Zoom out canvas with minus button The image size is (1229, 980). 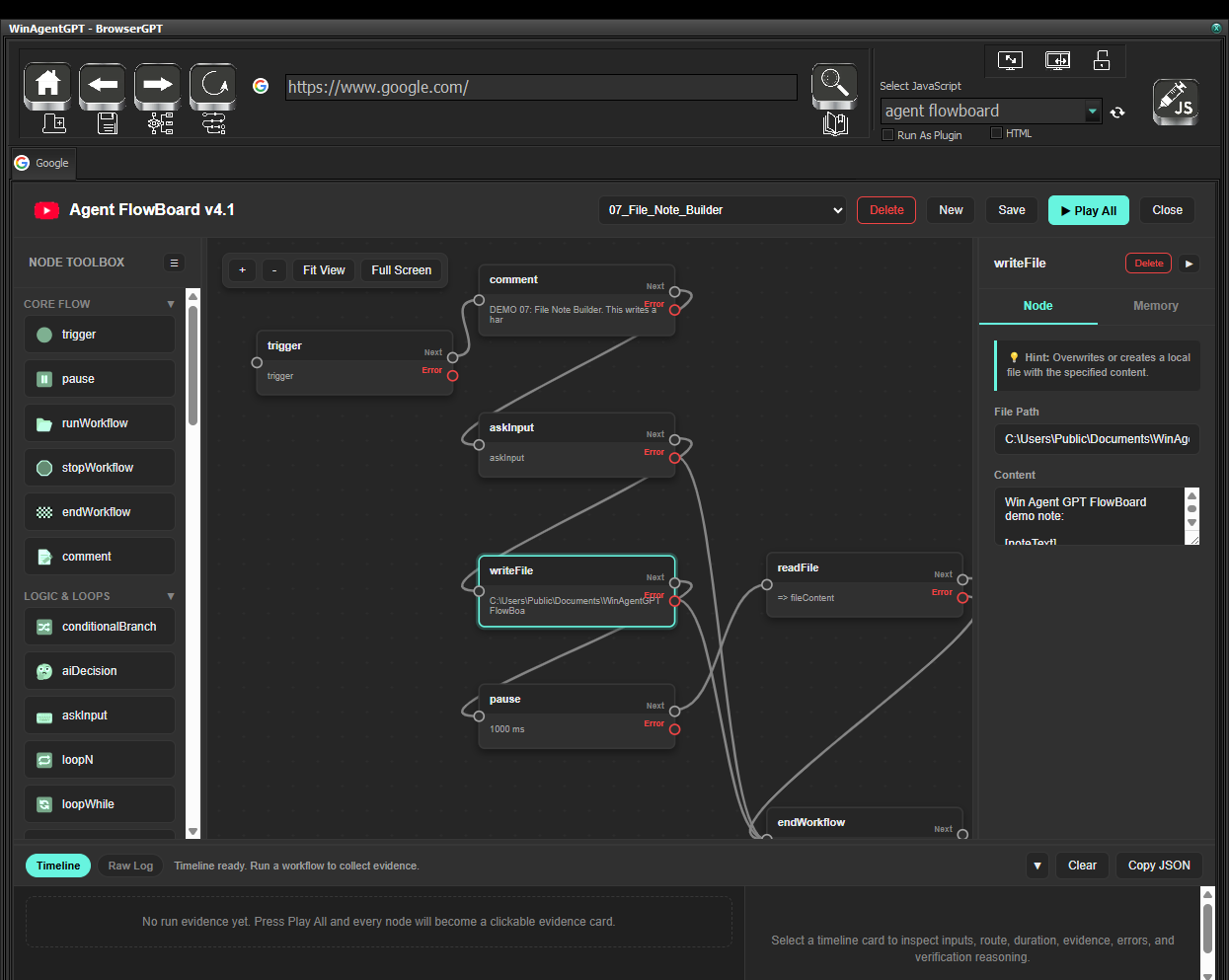pos(274,270)
